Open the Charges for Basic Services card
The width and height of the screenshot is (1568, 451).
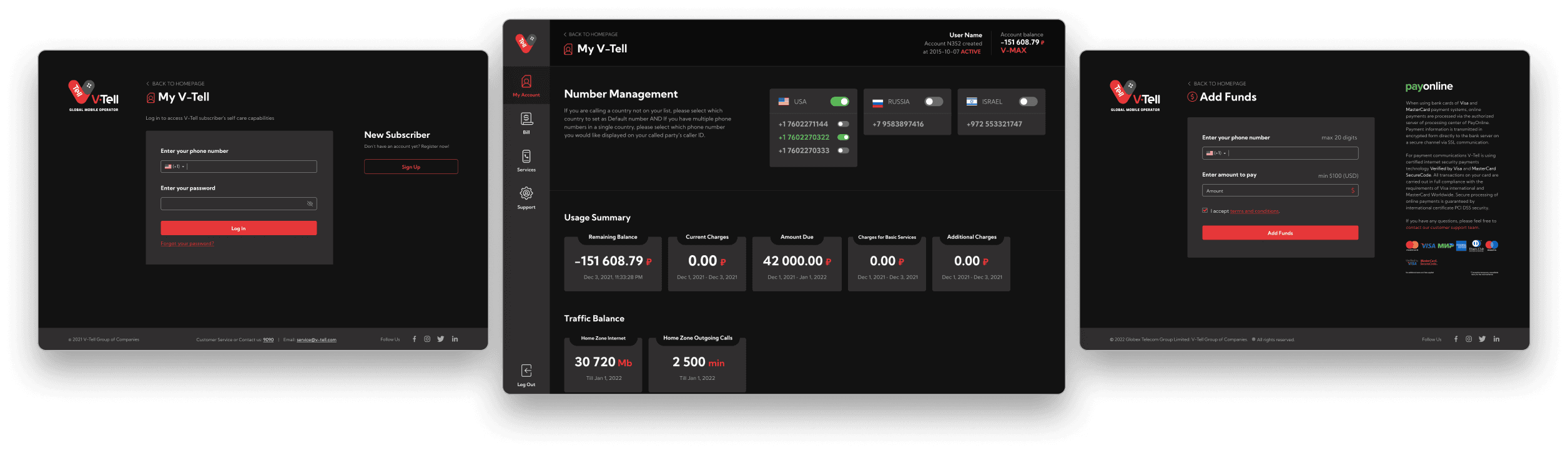(887, 263)
